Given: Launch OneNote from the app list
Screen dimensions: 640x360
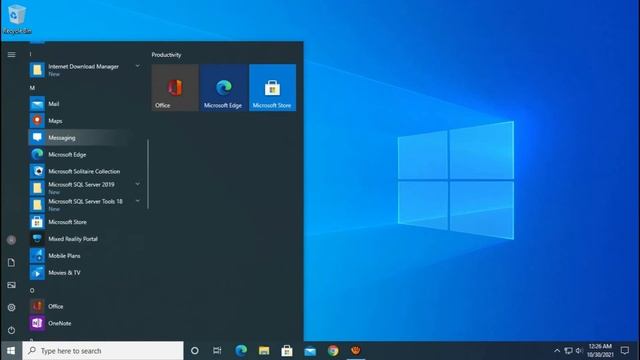Looking at the screenshot, I should [86, 323].
